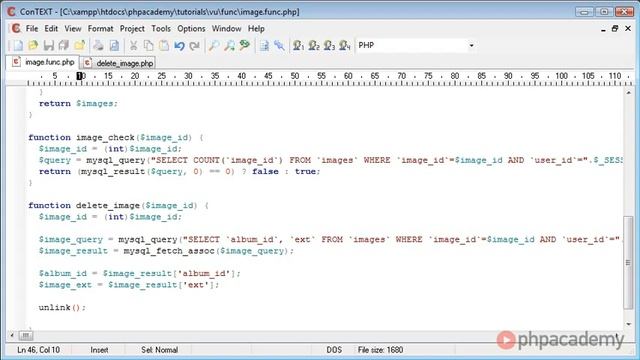The image size is (640, 360).
Task: Print the document with the printer icon
Action: (x=98, y=45)
